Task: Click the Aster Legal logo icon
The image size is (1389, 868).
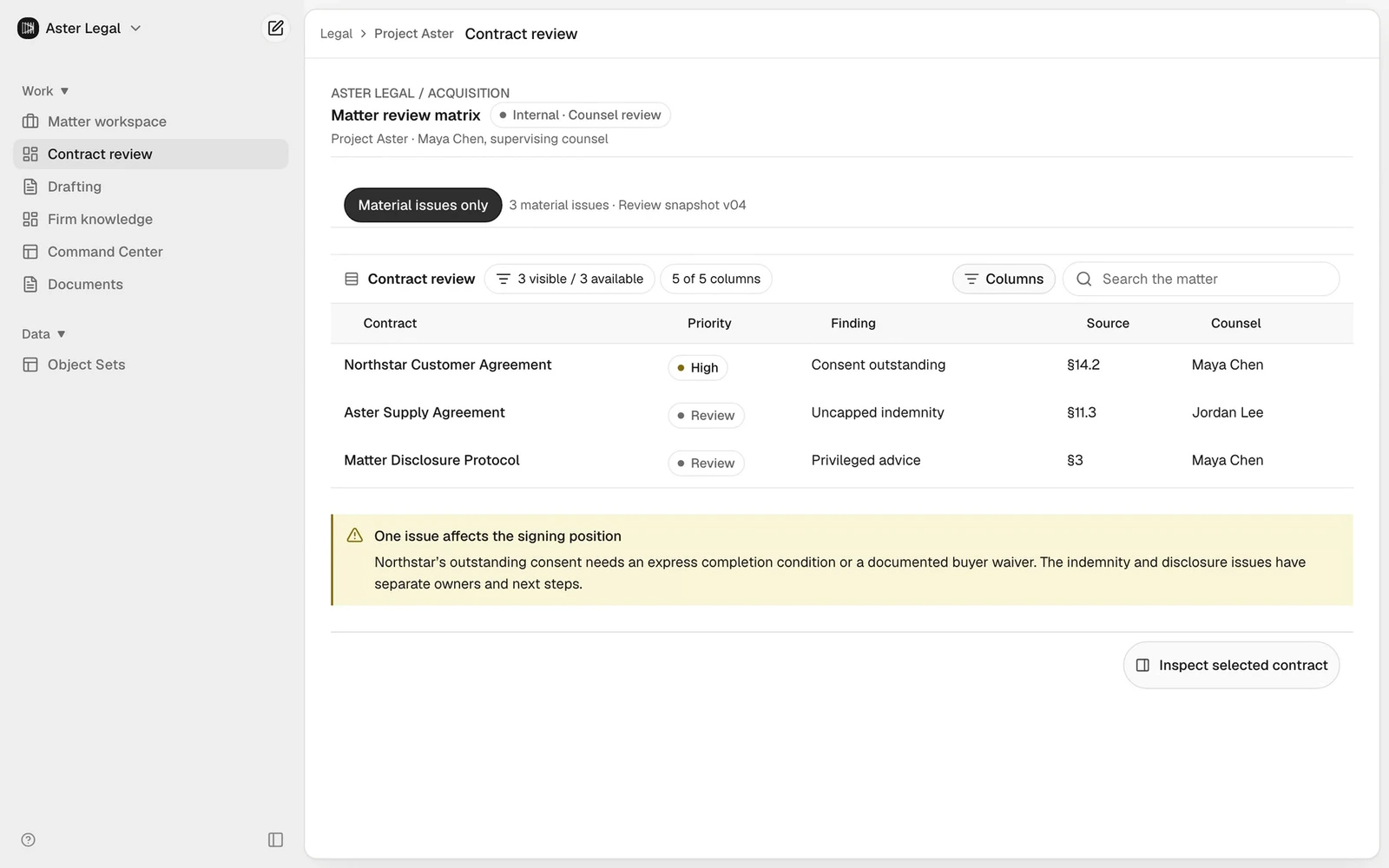Action: coord(28,28)
